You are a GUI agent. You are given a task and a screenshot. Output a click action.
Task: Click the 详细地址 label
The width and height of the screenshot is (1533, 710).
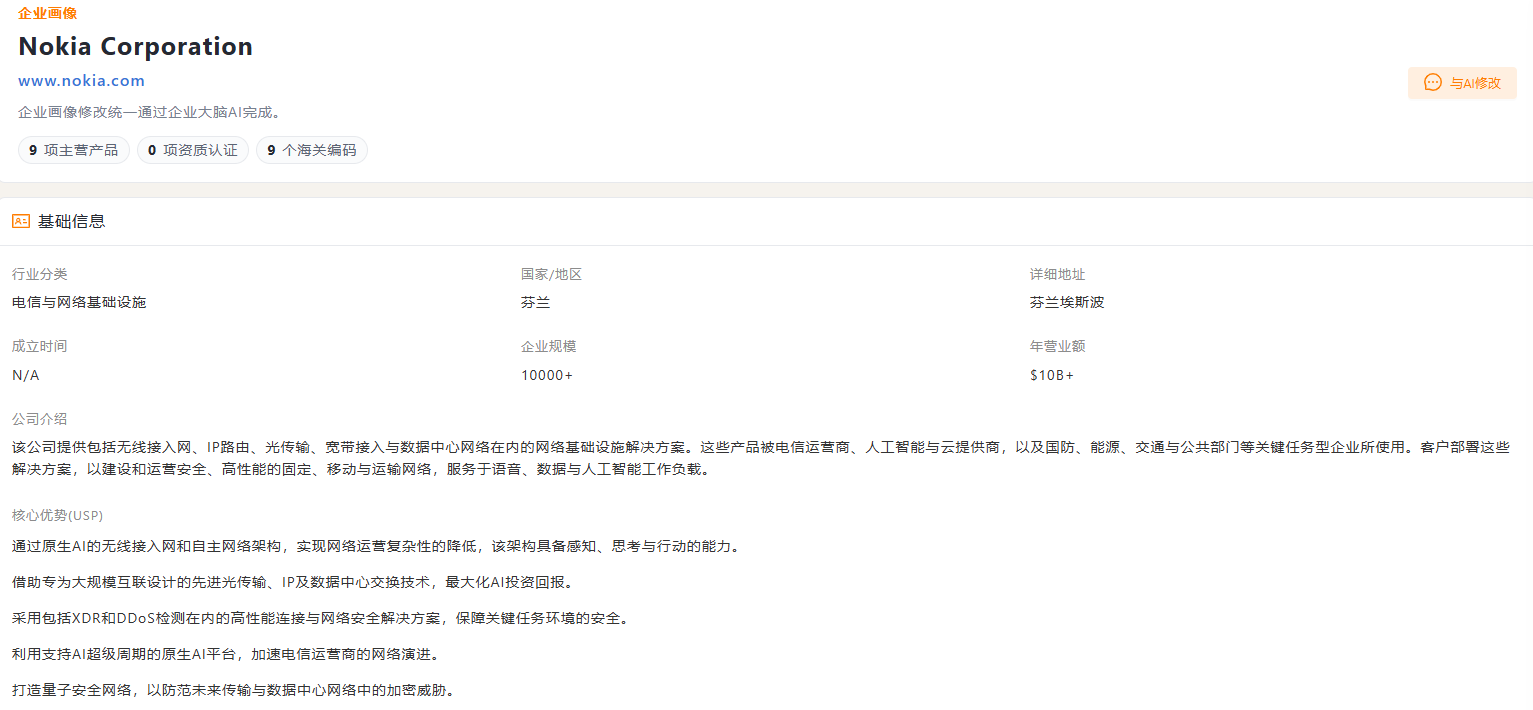tap(1058, 274)
